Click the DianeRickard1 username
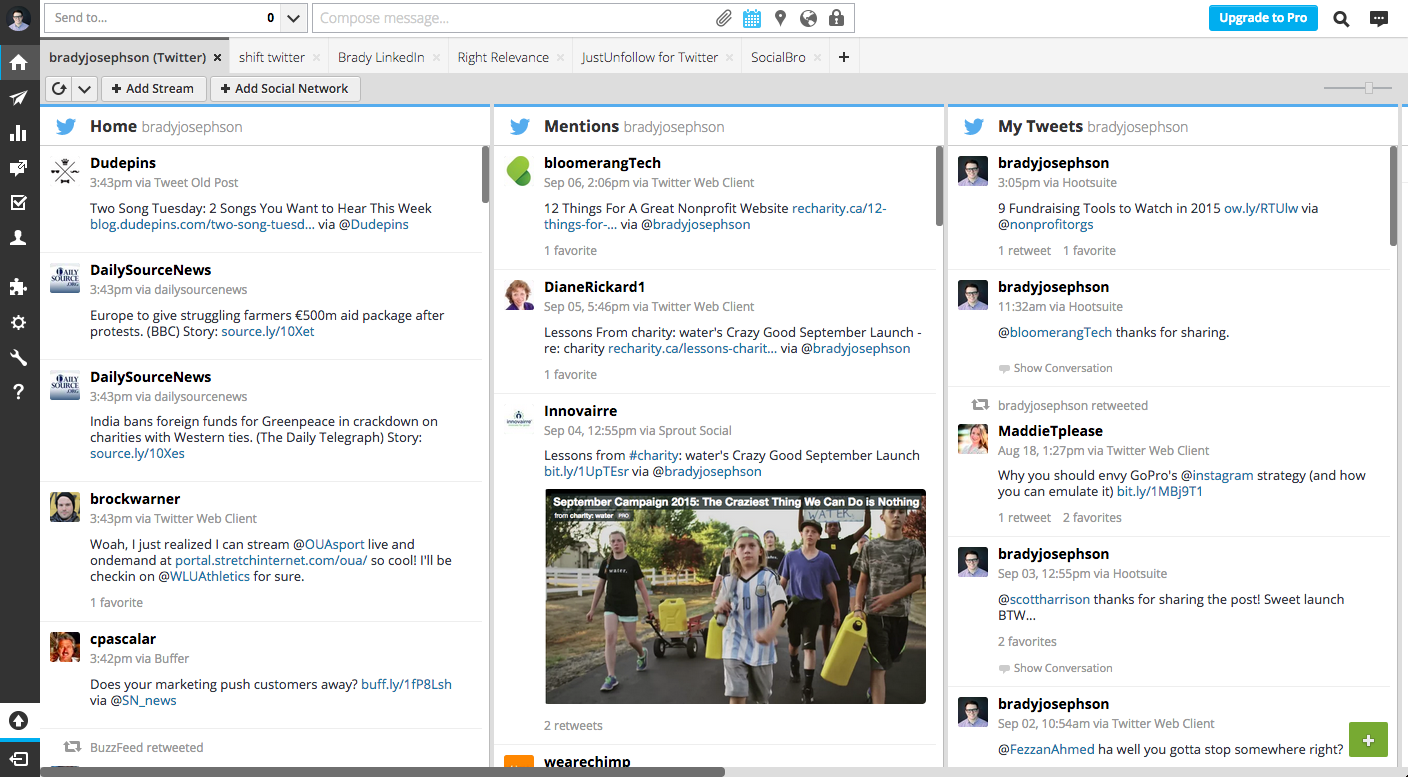Viewport: 1408px width, 777px height. 595,286
